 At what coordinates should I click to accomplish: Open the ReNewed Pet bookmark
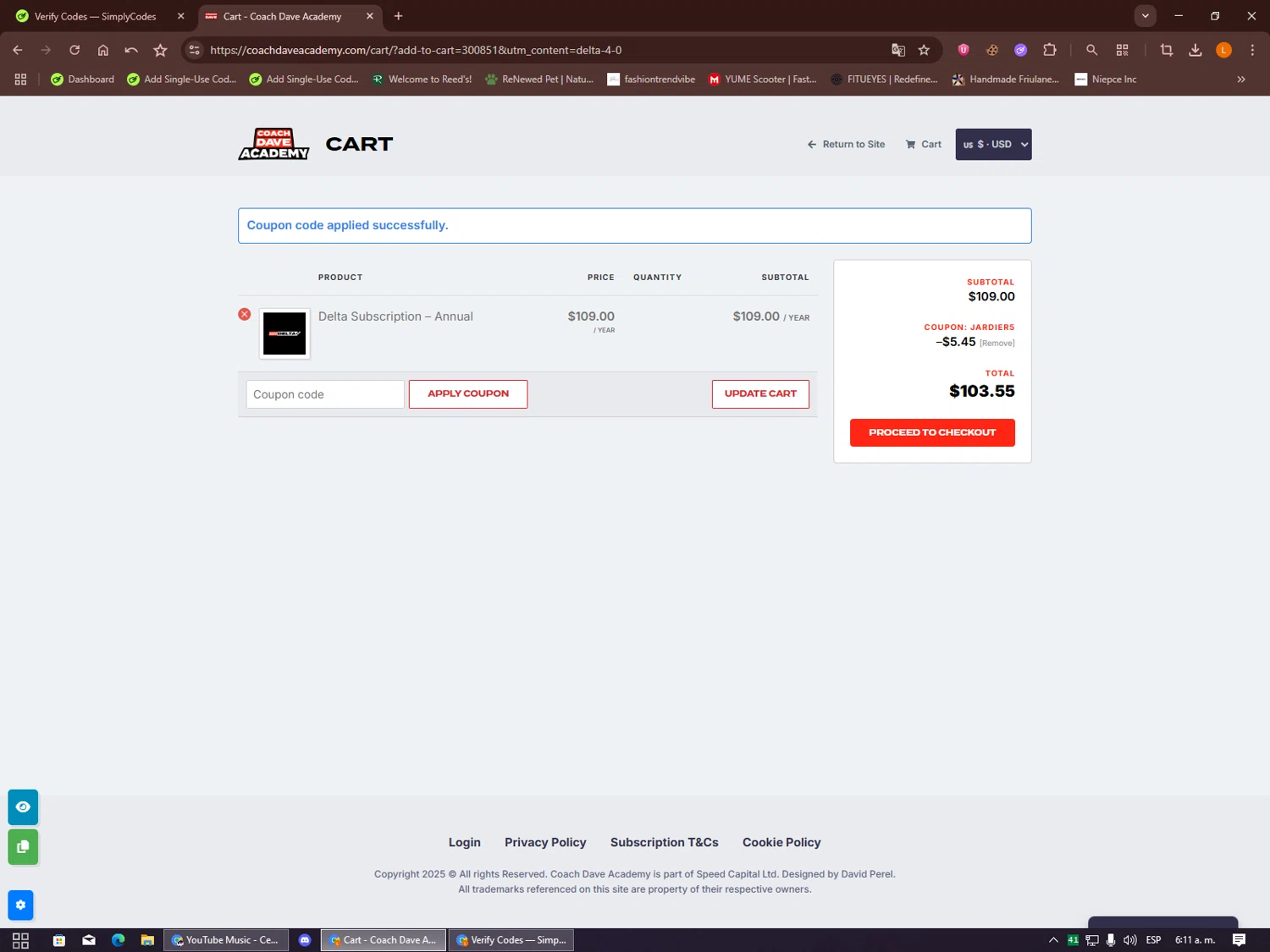tap(539, 80)
